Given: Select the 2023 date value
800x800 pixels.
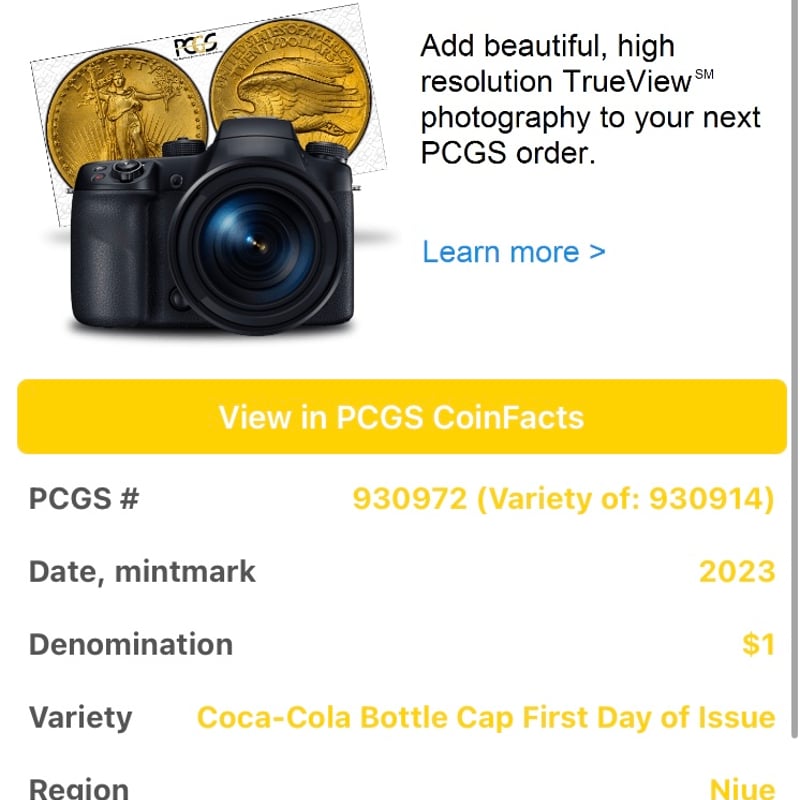Looking at the screenshot, I should click(x=736, y=571).
